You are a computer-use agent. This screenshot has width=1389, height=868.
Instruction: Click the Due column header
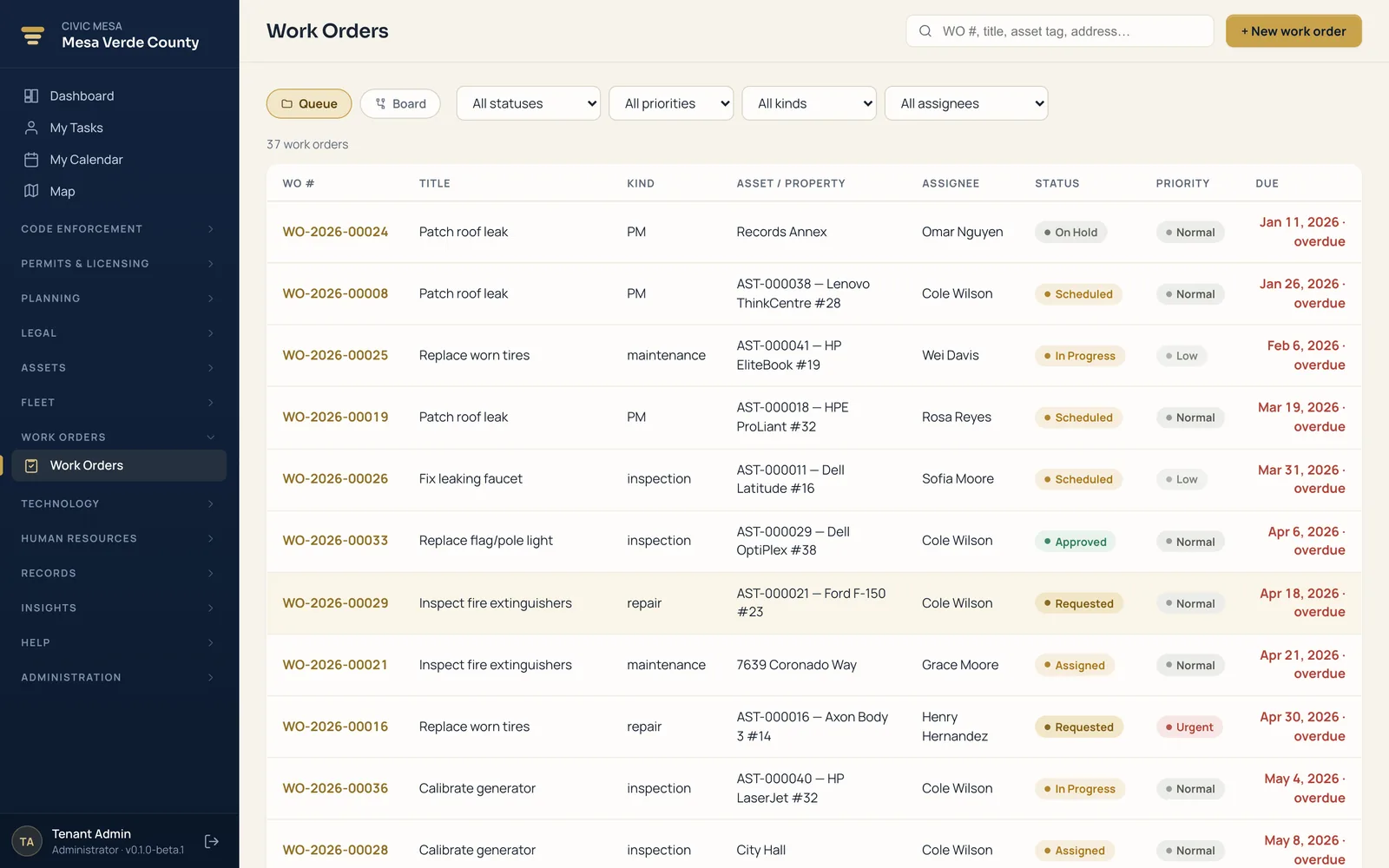pos(1267,183)
